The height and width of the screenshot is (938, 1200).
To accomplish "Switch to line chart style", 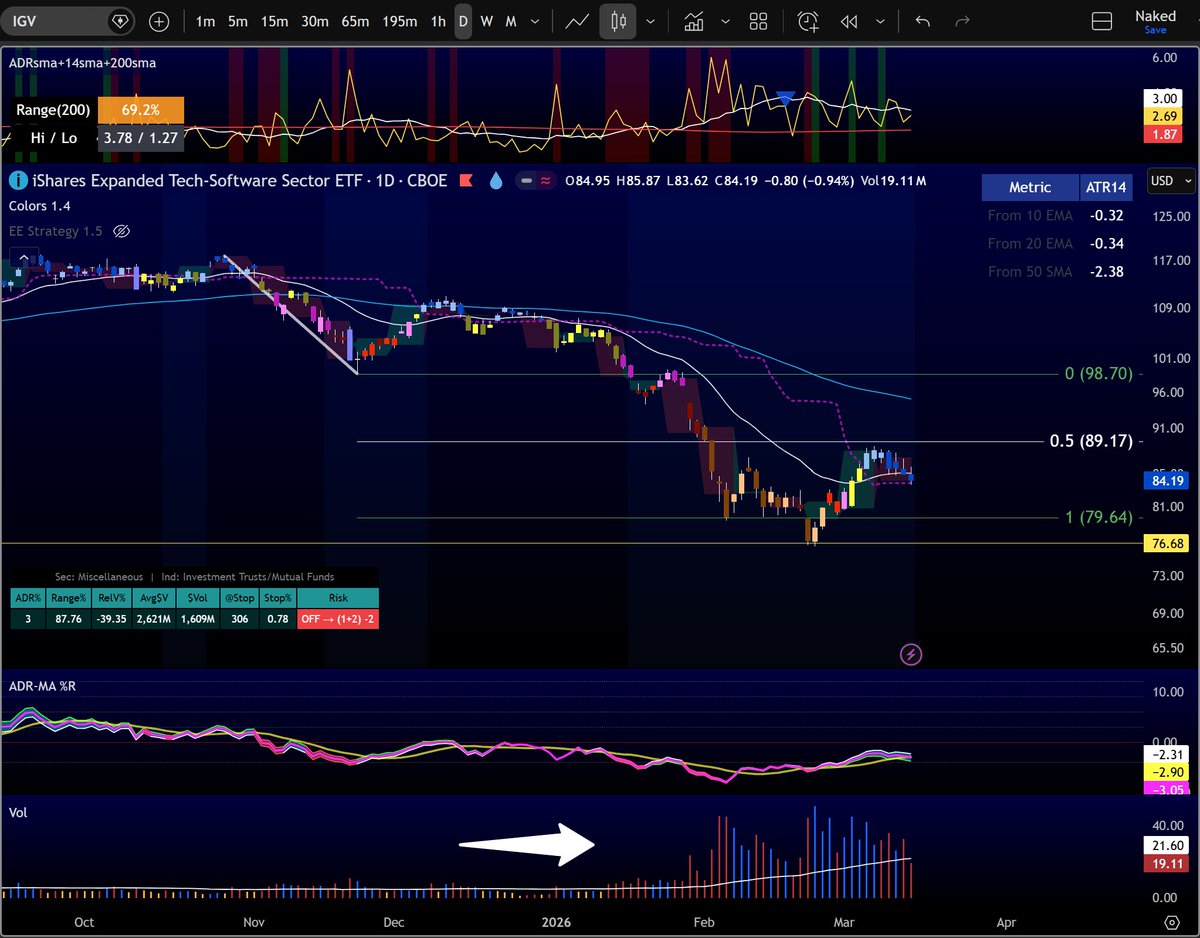I will [577, 21].
